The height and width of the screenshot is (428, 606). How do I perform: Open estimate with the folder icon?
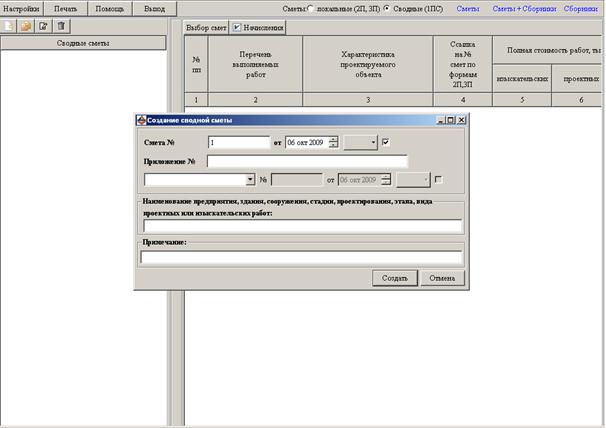(x=26, y=26)
